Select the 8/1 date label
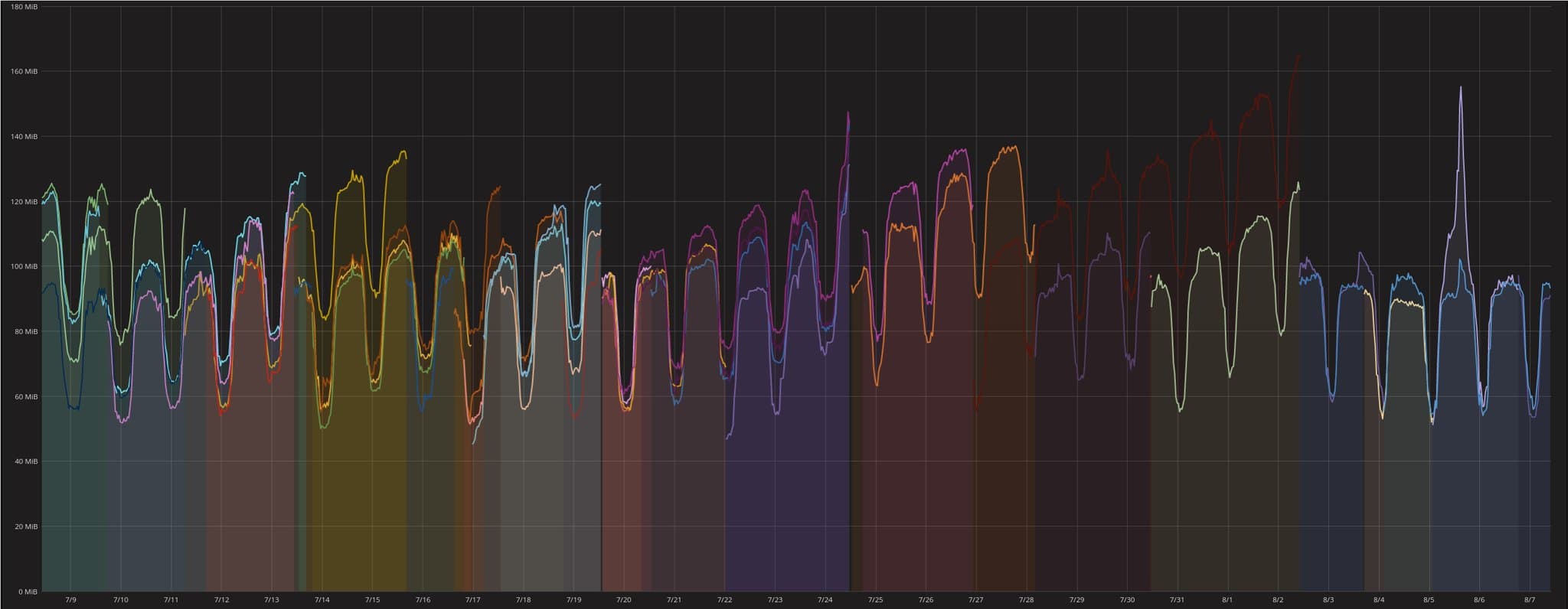This screenshot has height=609, width=1568. point(1227,600)
